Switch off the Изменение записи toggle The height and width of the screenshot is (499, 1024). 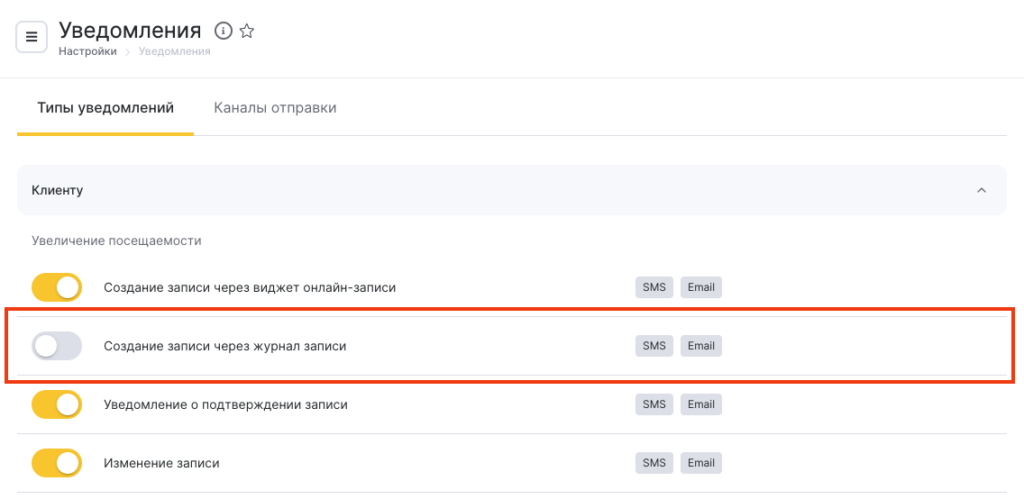pyautogui.click(x=56, y=464)
